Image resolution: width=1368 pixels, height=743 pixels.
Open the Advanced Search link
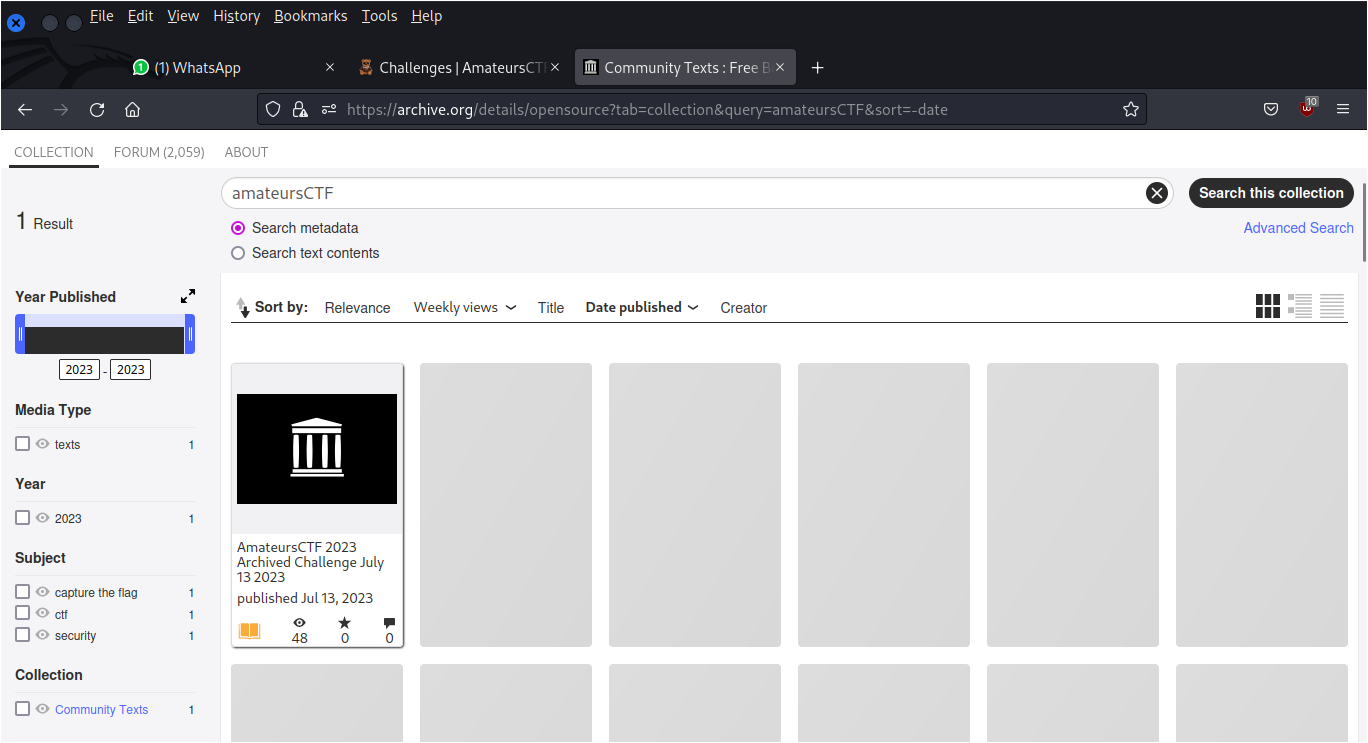pos(1298,228)
